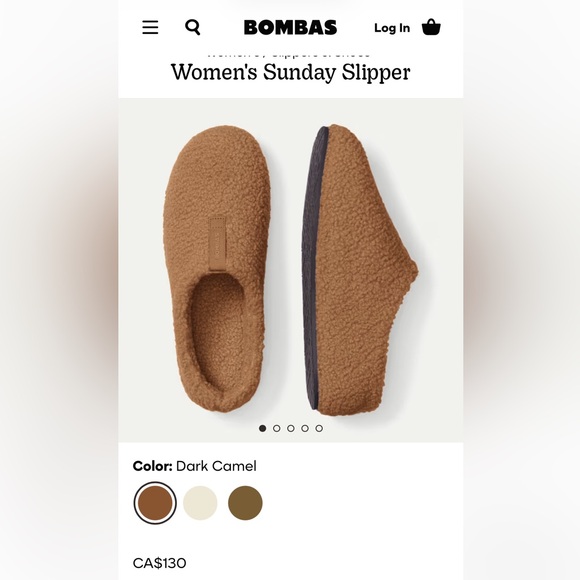Open the shopping basket icon
The height and width of the screenshot is (580, 580).
[431, 27]
